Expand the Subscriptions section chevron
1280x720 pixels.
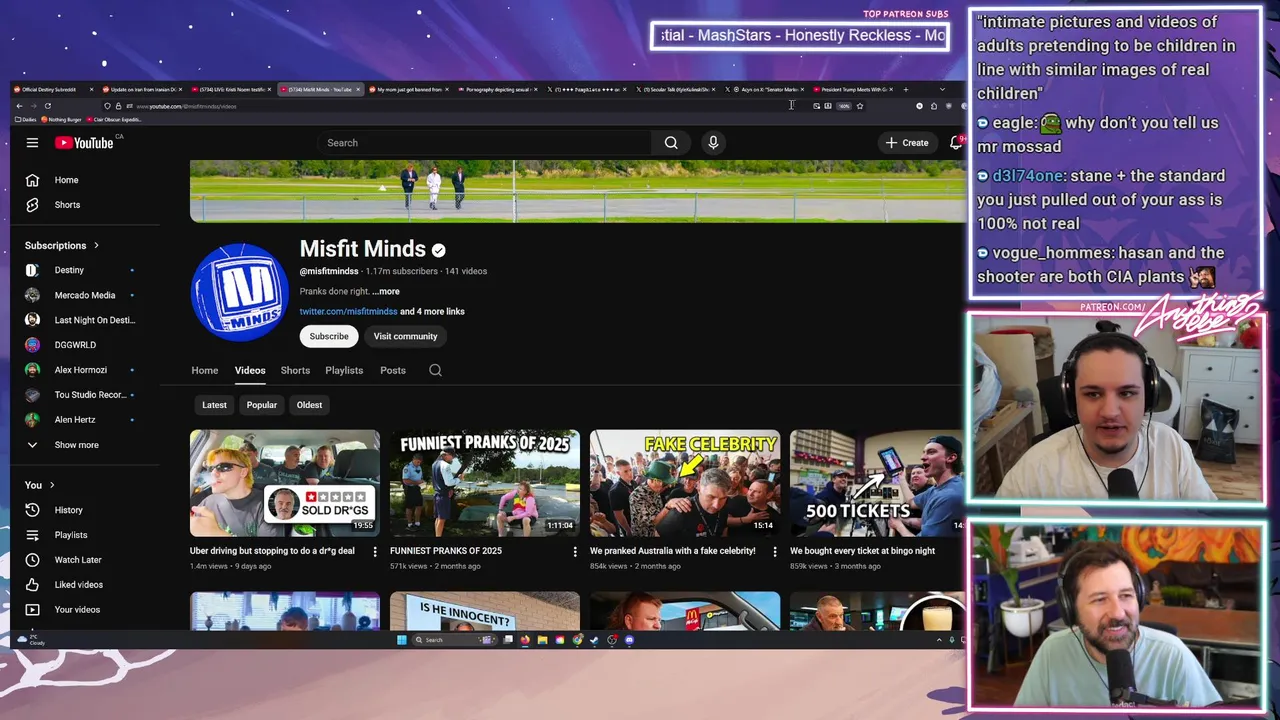(97, 245)
